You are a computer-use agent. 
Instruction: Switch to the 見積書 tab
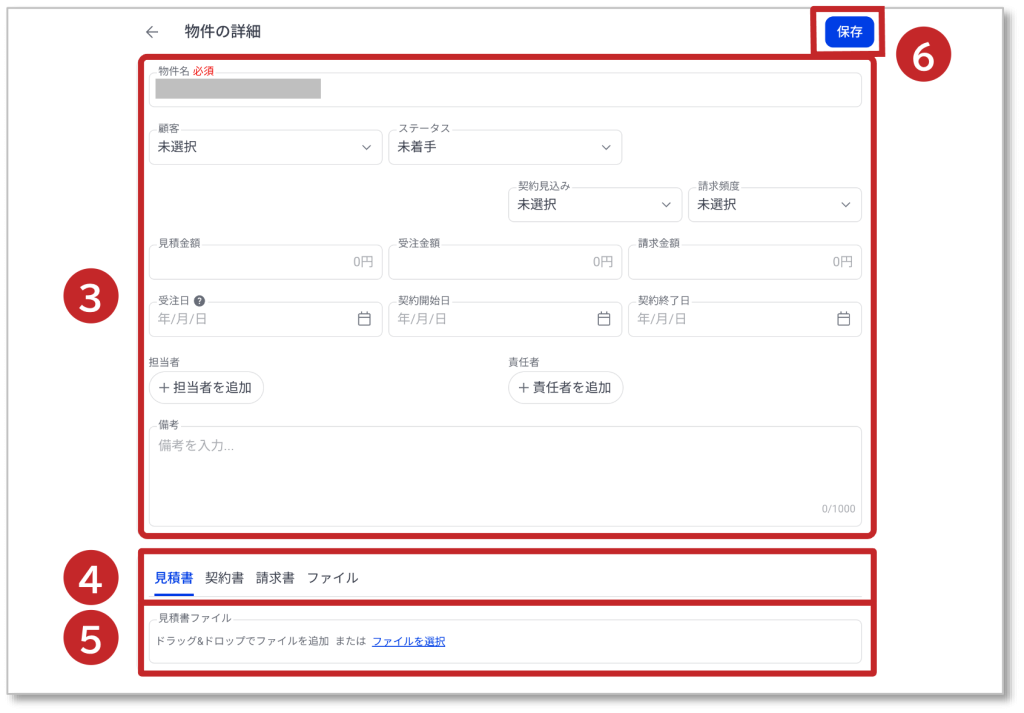point(174,578)
